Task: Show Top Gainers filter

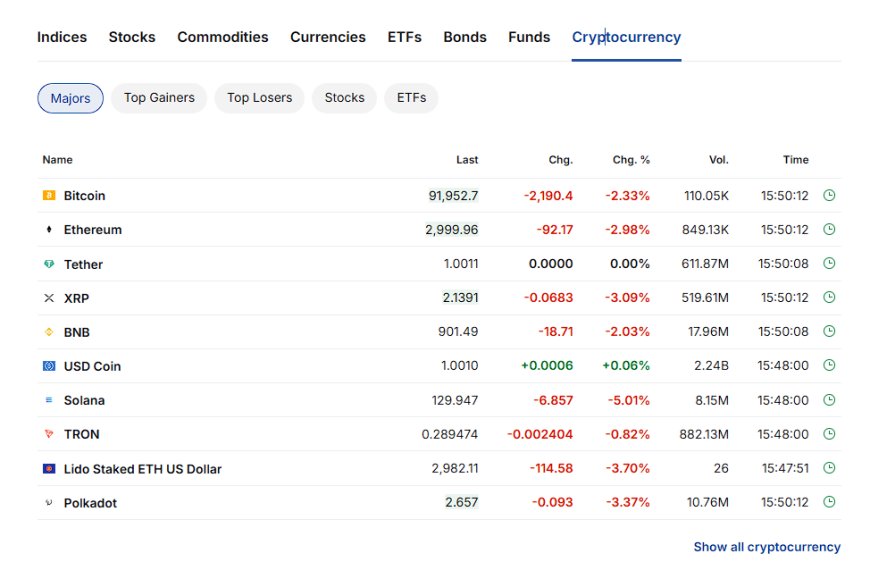Action: (x=159, y=98)
